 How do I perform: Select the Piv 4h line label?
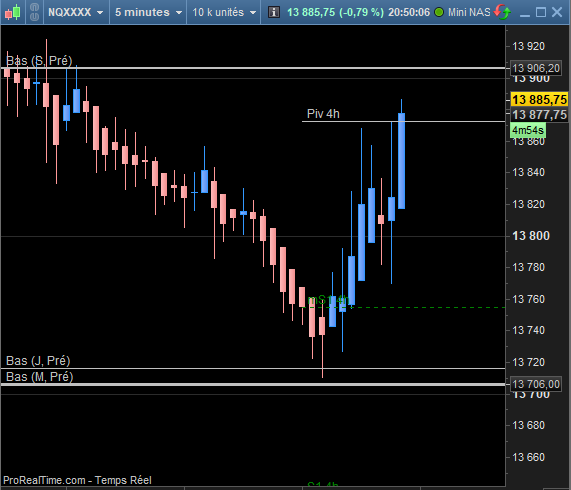[x=323, y=114]
